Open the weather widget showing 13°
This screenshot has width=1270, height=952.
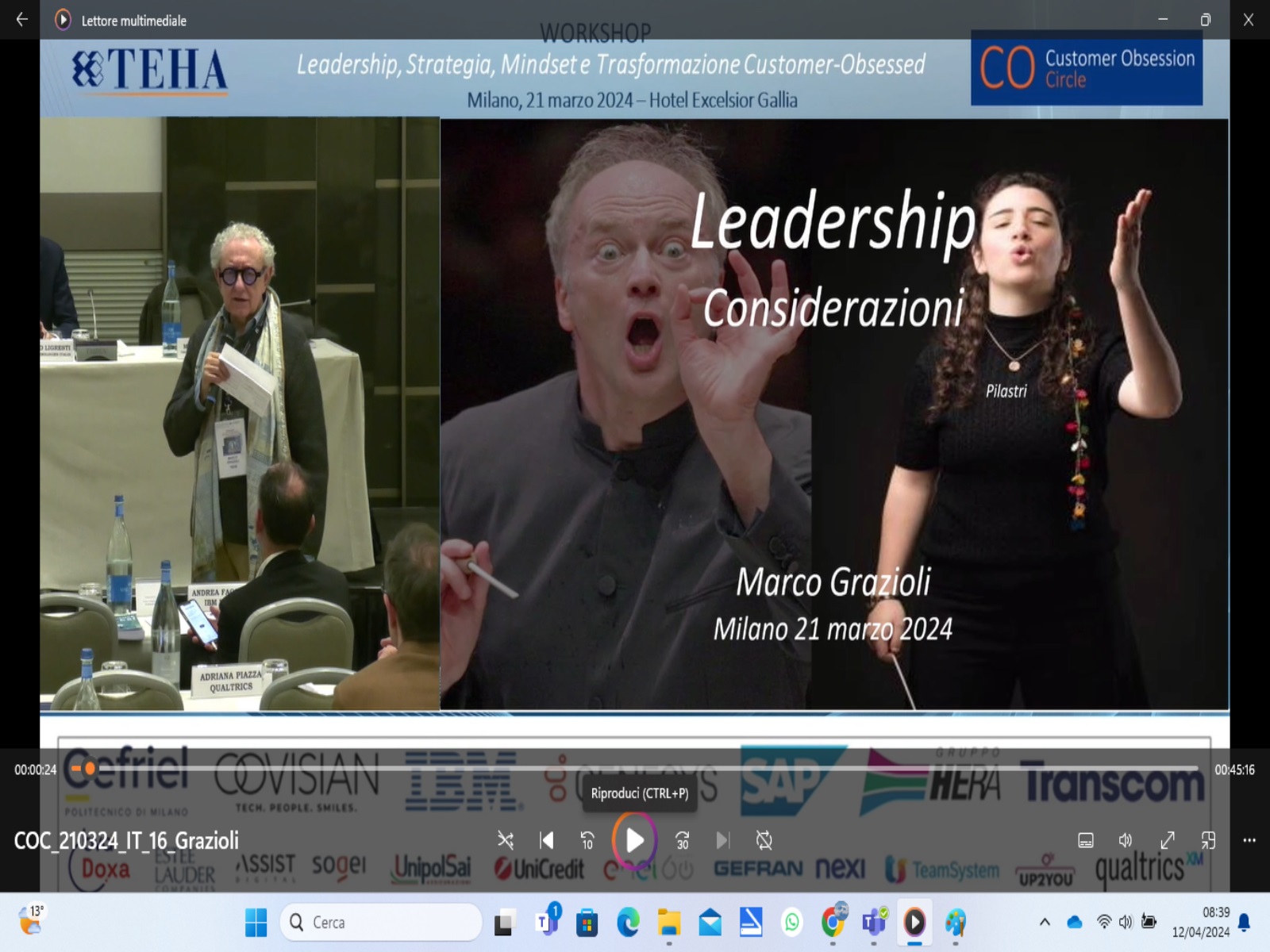[x=32, y=921]
